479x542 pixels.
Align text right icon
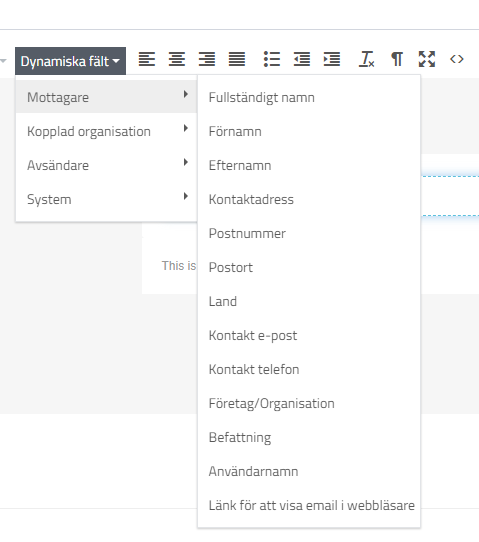tap(207, 59)
